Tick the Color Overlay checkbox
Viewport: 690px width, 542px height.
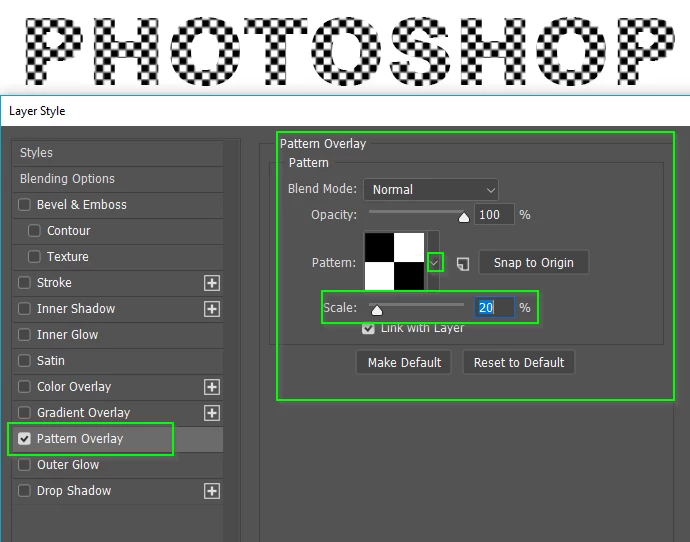24,386
